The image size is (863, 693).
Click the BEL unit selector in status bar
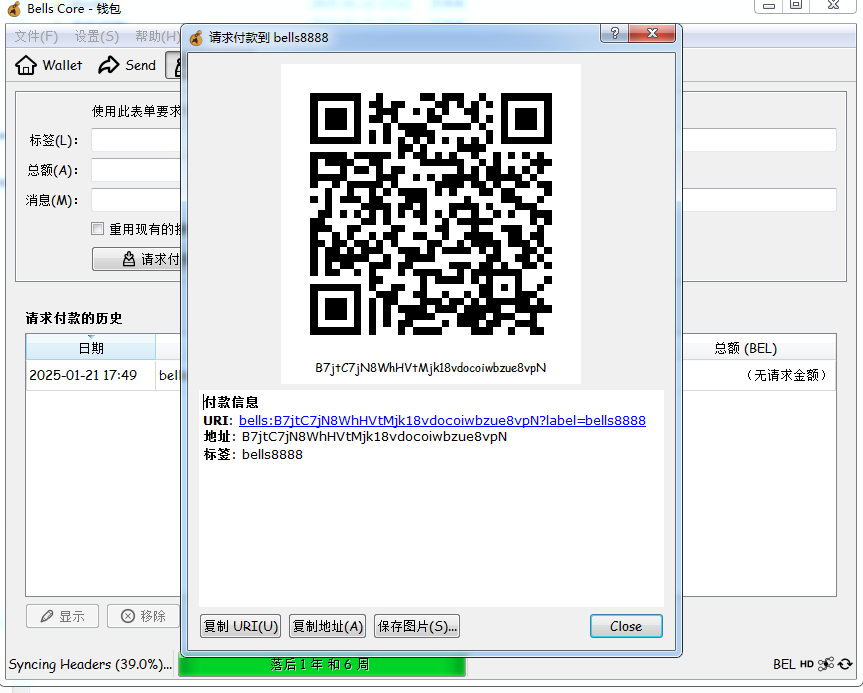(784, 664)
